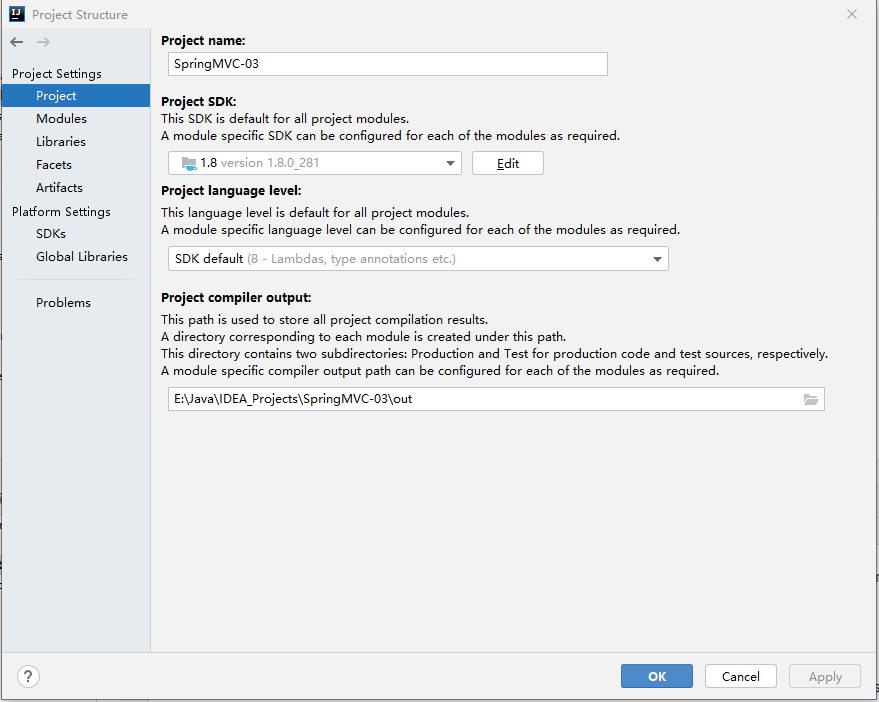Go to Facets section
This screenshot has width=879, height=702.
click(54, 165)
